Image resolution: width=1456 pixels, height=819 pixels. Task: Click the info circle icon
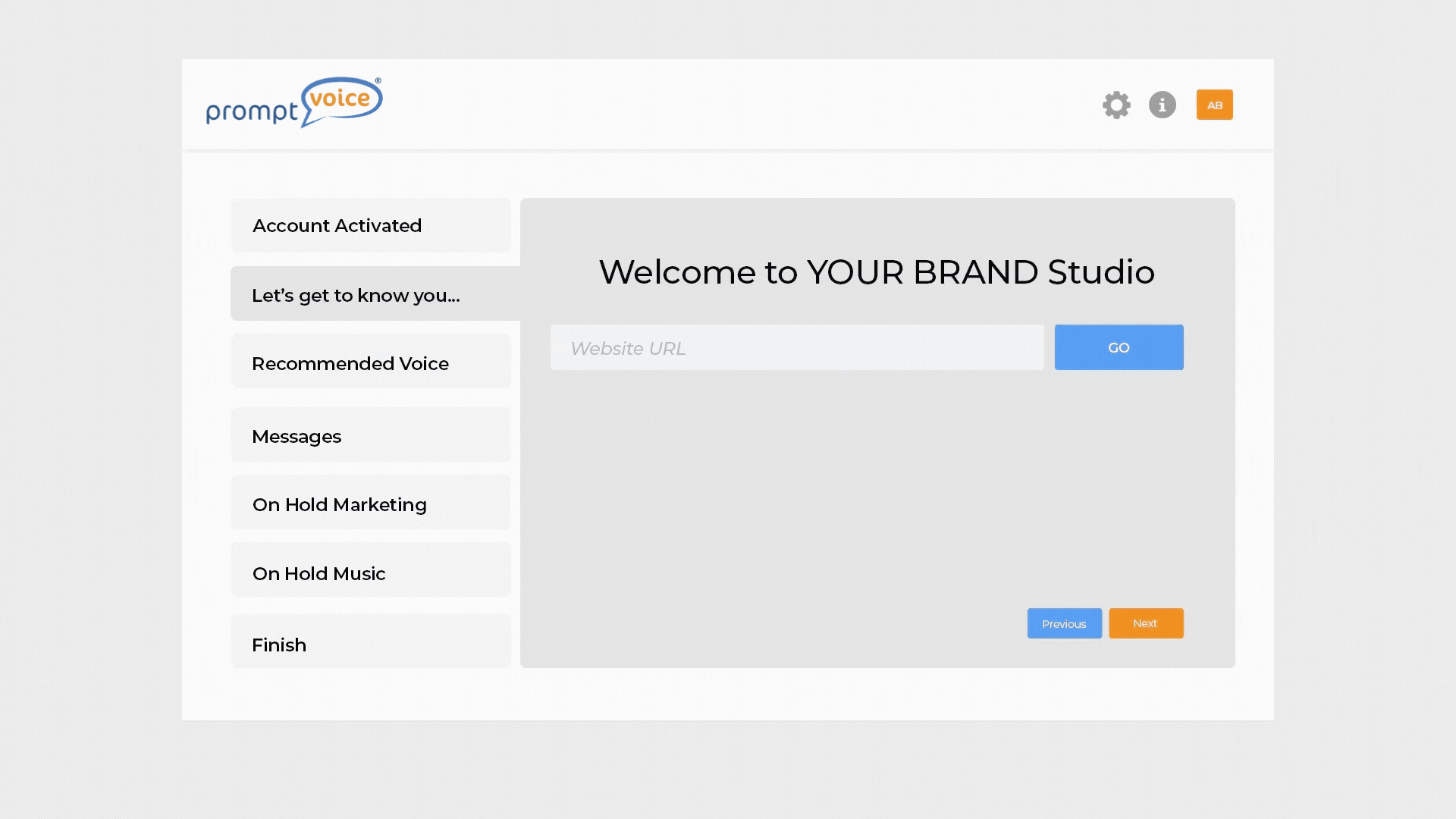coord(1162,104)
